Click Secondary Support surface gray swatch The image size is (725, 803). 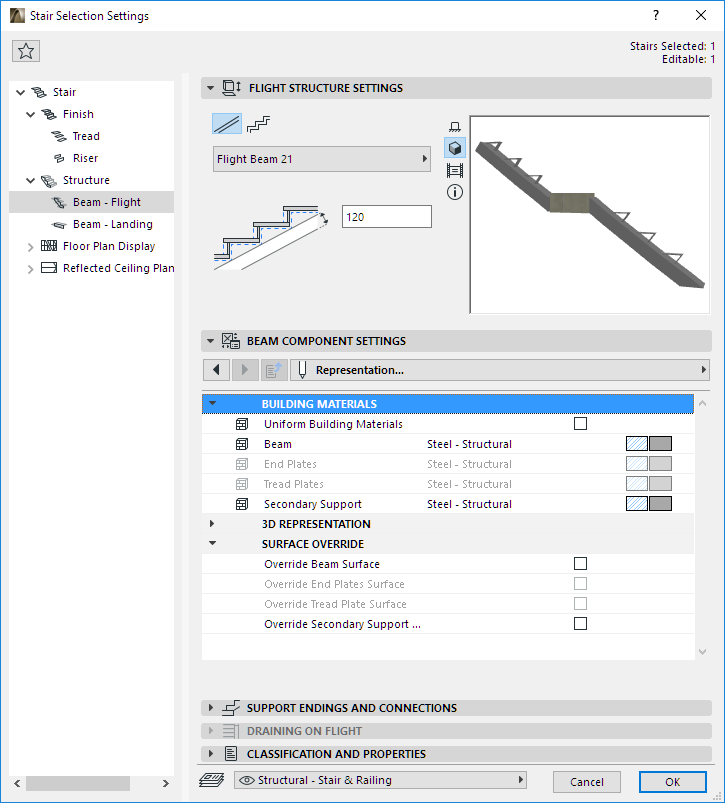point(660,503)
